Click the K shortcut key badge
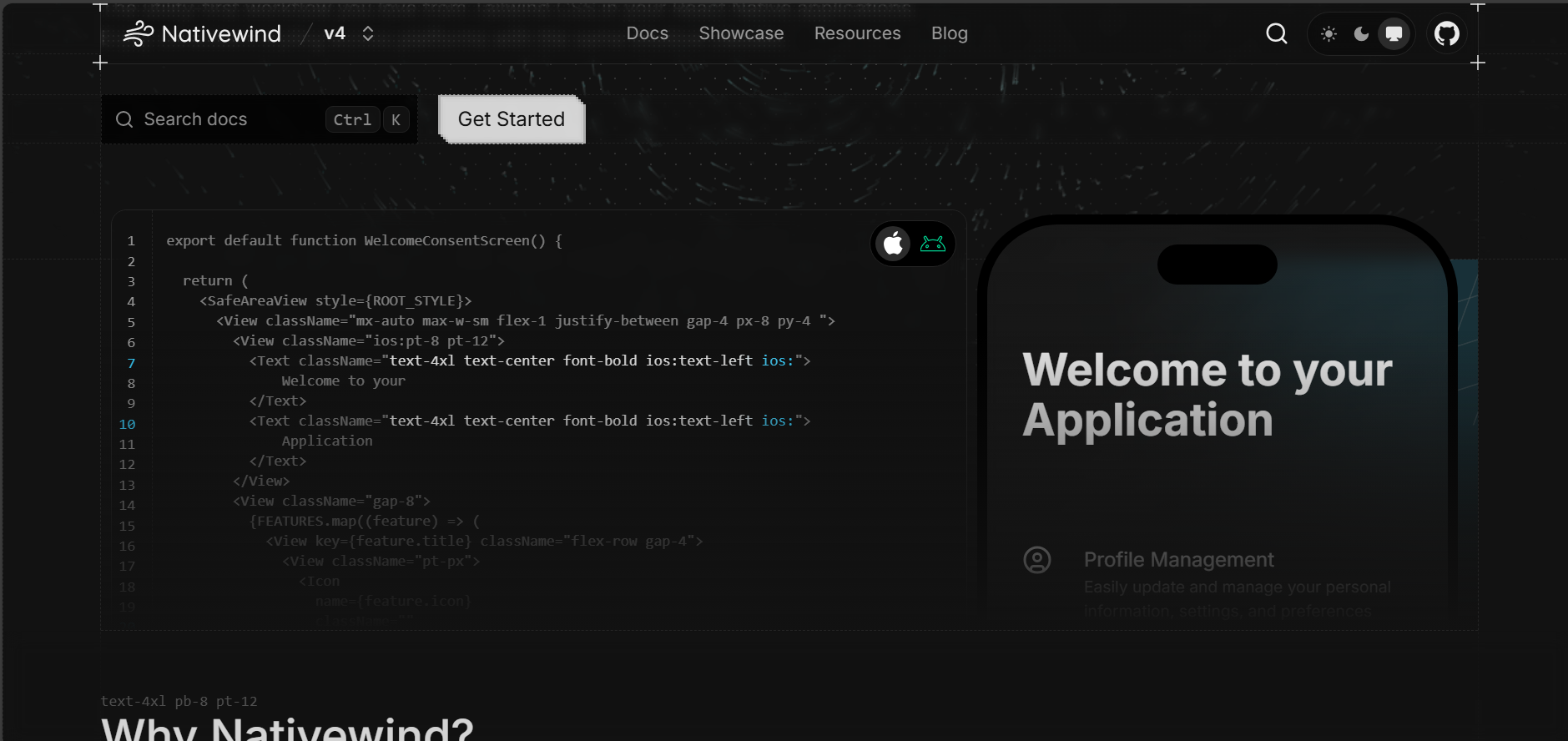1568x741 pixels. [396, 119]
